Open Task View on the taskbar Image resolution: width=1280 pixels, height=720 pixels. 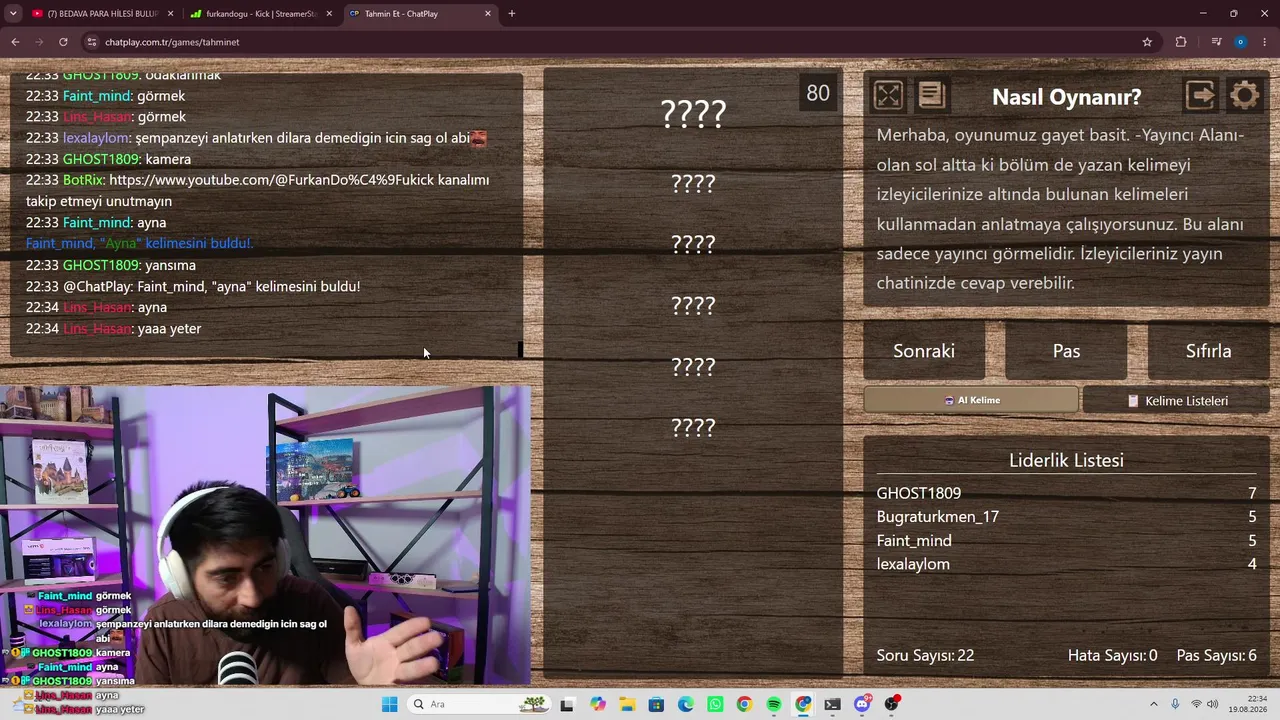click(x=567, y=704)
